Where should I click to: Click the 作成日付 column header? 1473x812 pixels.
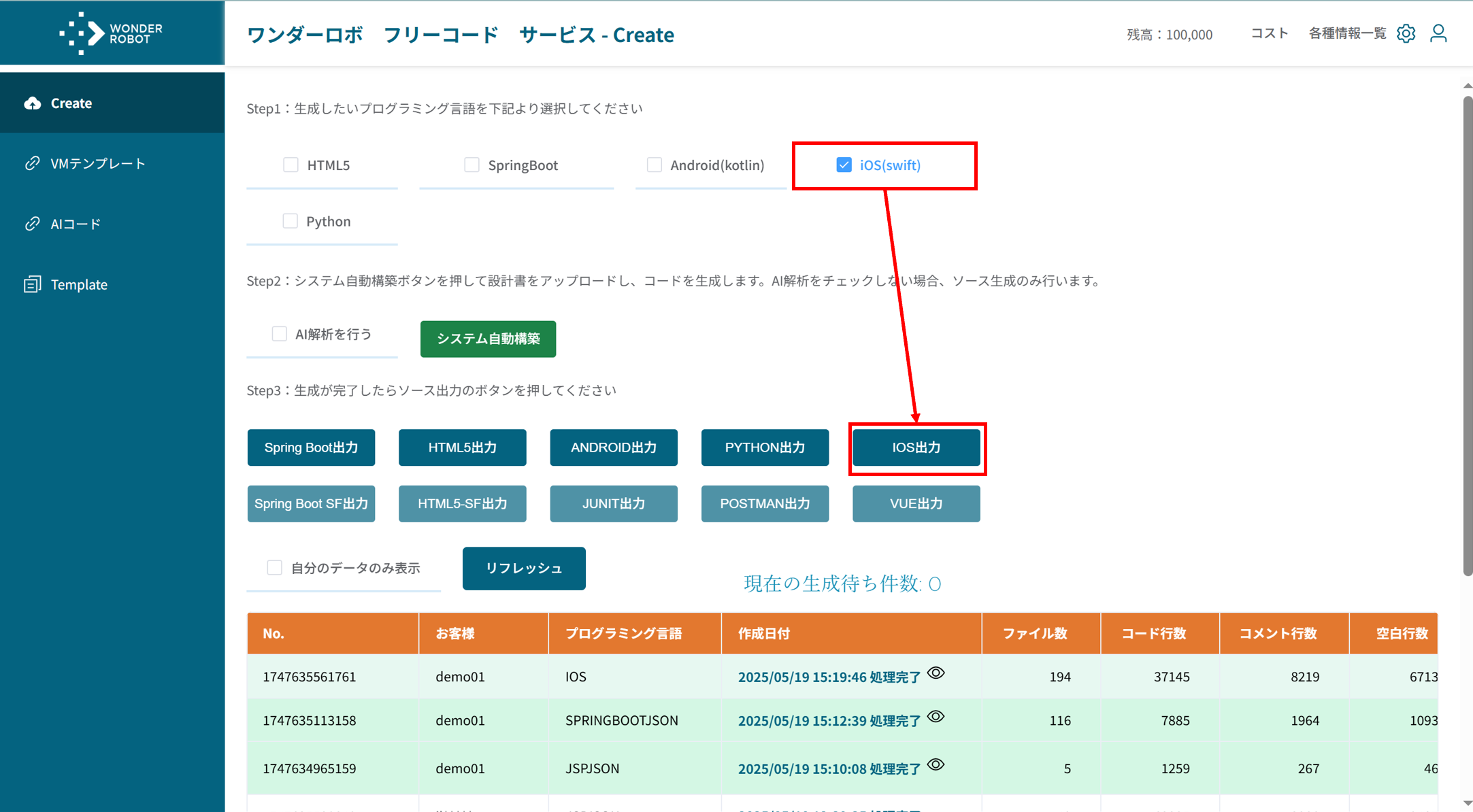click(851, 634)
